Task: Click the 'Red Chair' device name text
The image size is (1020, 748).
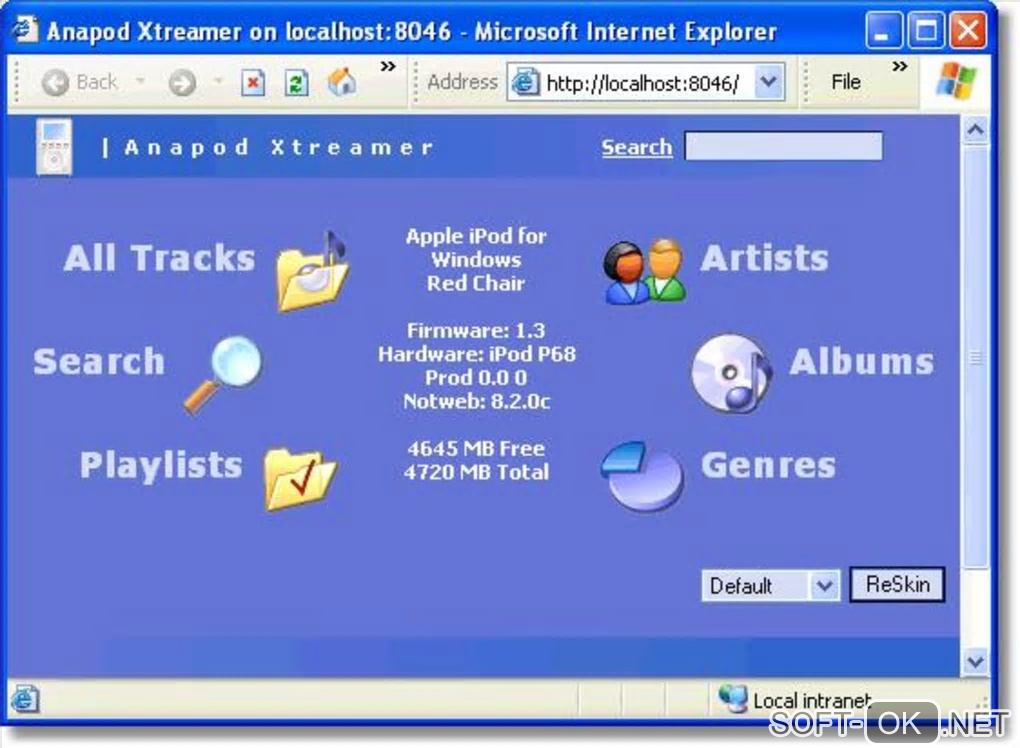Action: (x=476, y=283)
